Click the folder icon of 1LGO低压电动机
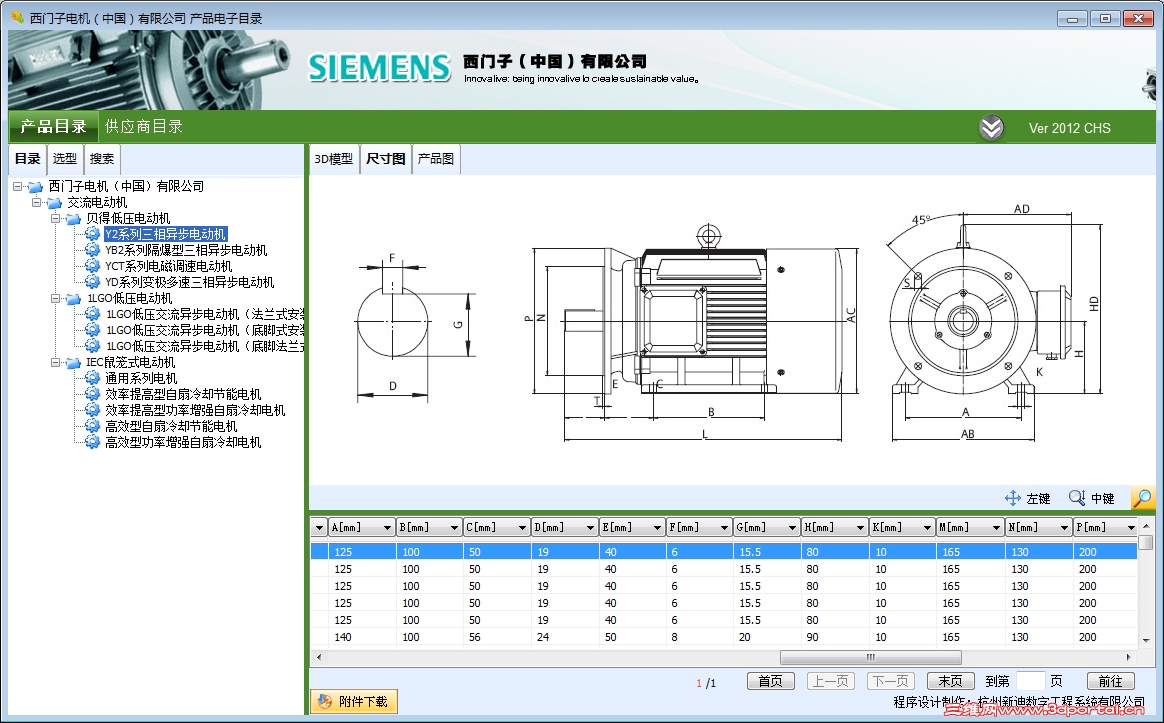 [73, 298]
